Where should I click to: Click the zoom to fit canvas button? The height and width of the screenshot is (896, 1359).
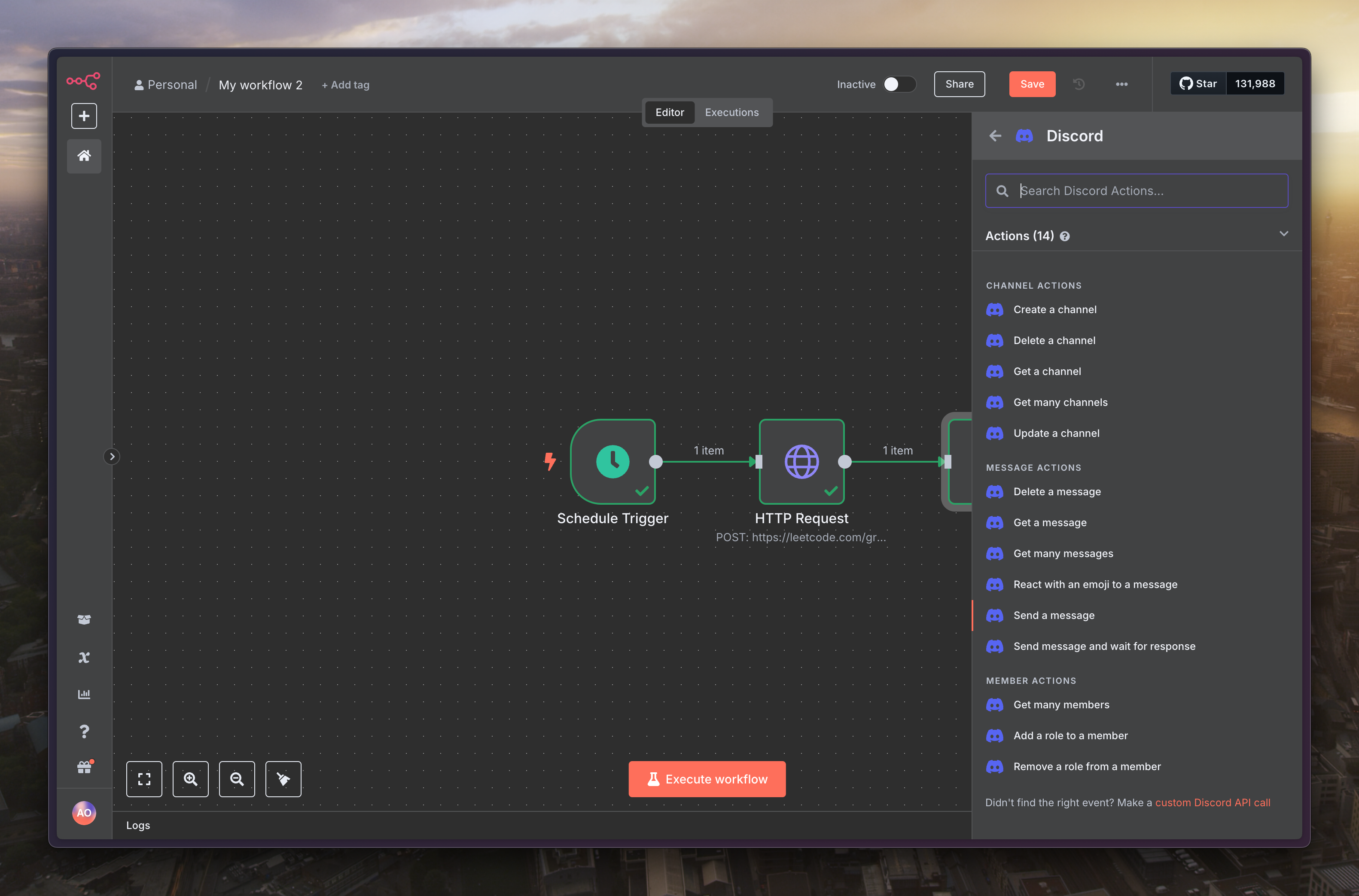pyautogui.click(x=144, y=778)
